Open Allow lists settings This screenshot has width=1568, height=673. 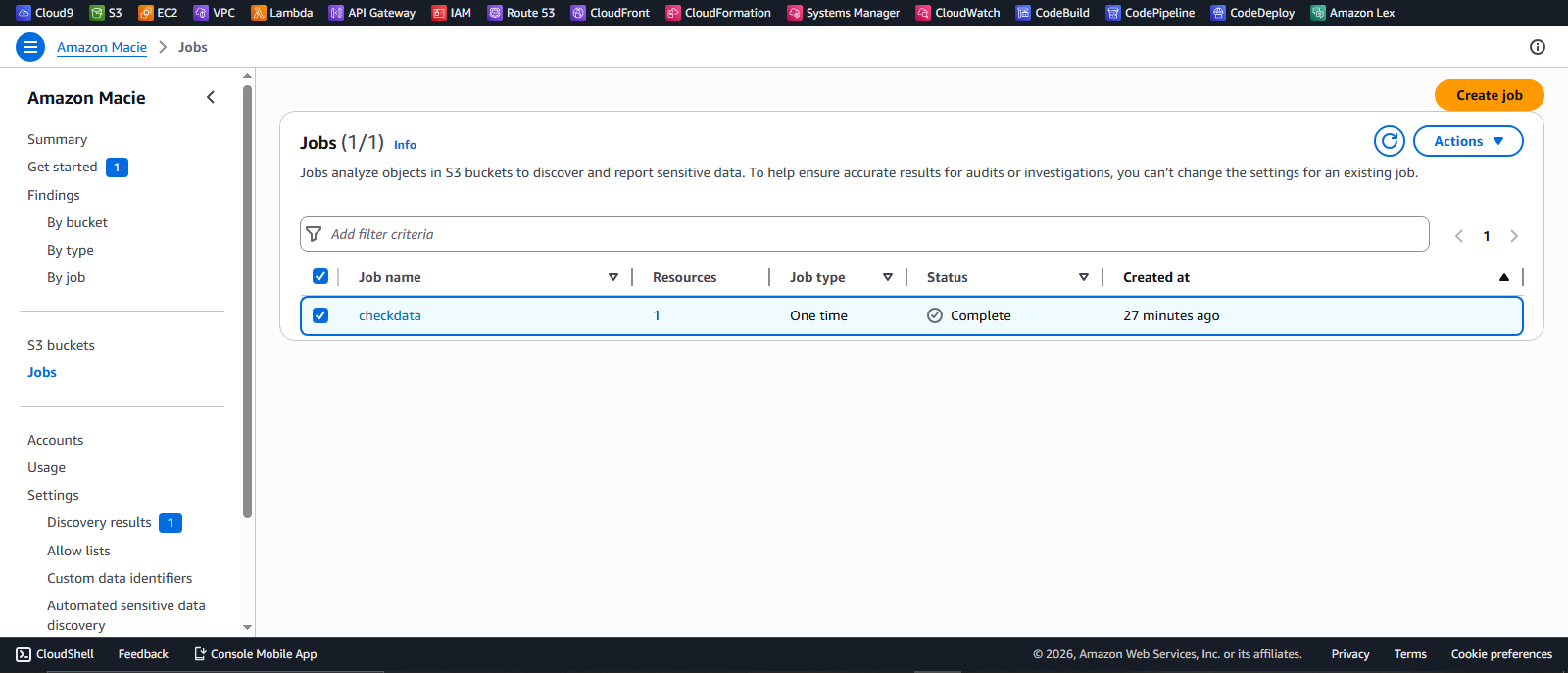(78, 552)
